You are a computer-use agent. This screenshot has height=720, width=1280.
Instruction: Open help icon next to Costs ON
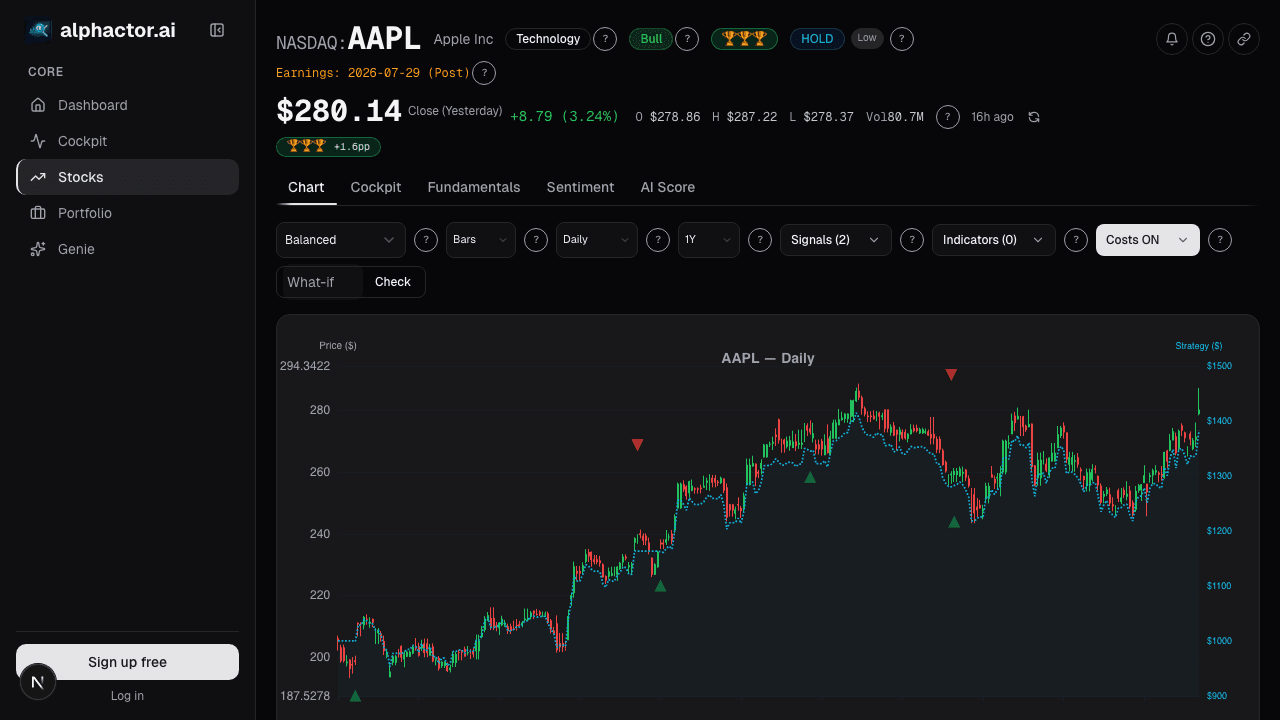pyautogui.click(x=1220, y=240)
